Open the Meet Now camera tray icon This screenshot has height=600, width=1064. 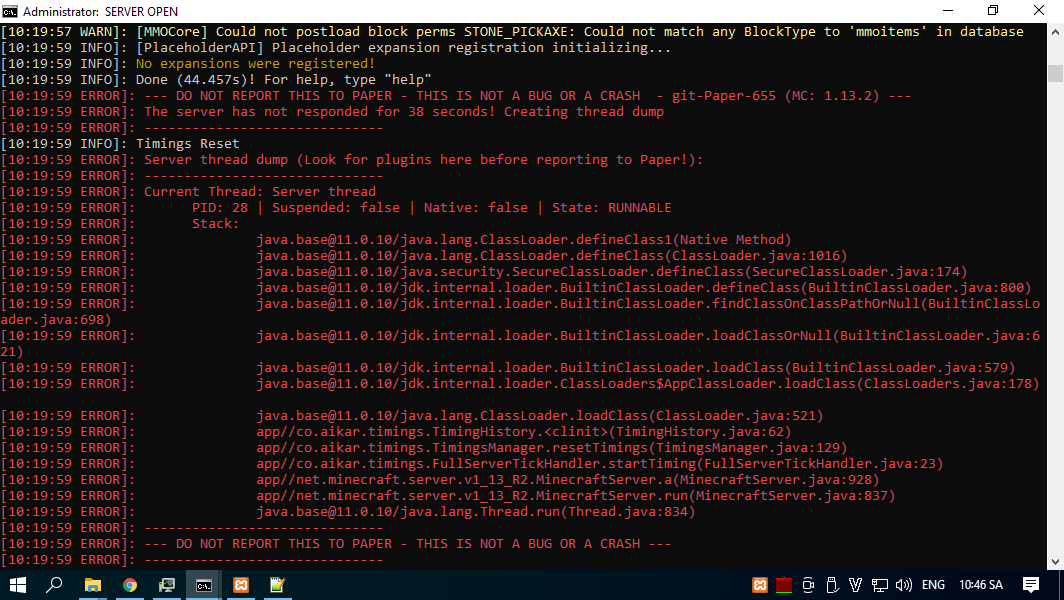(808, 585)
